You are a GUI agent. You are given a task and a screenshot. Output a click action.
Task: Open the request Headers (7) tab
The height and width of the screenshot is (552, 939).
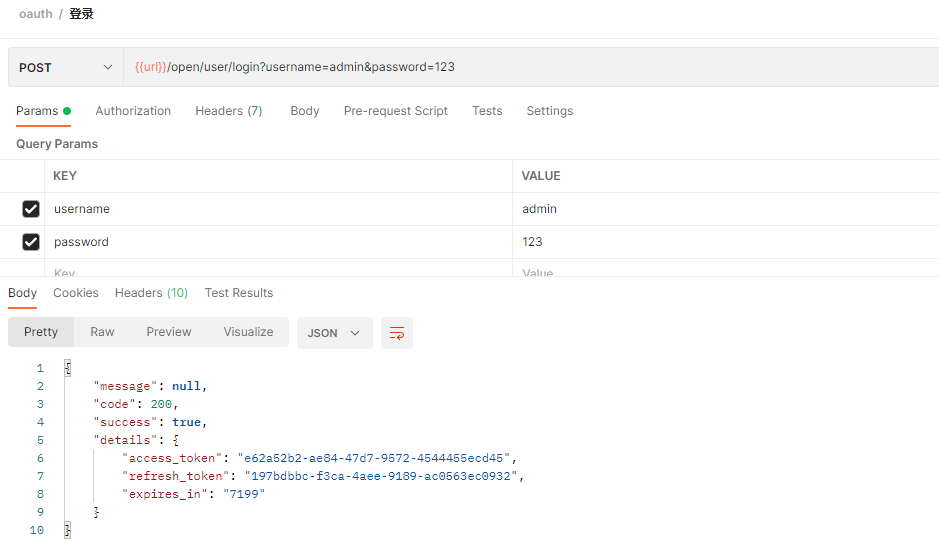pyautogui.click(x=228, y=111)
